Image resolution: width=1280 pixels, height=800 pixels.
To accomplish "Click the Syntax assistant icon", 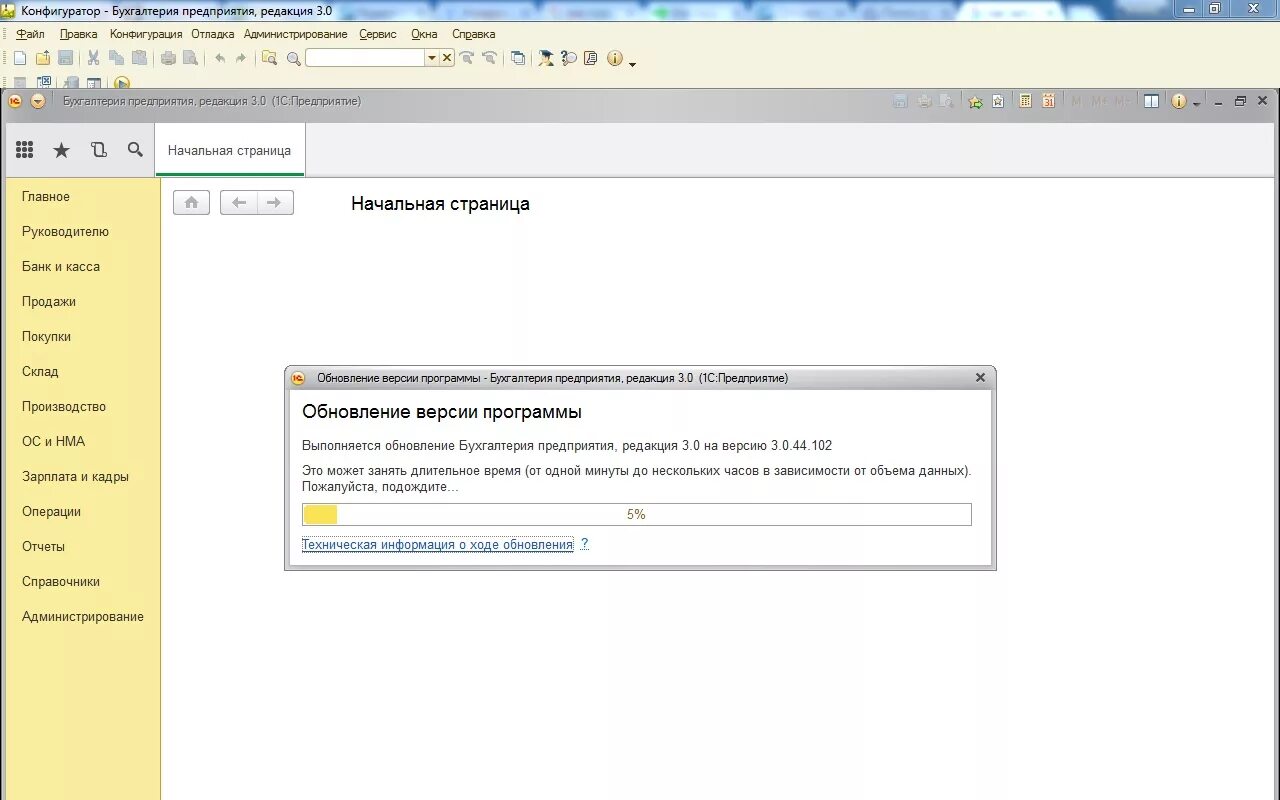I will click(x=546, y=58).
